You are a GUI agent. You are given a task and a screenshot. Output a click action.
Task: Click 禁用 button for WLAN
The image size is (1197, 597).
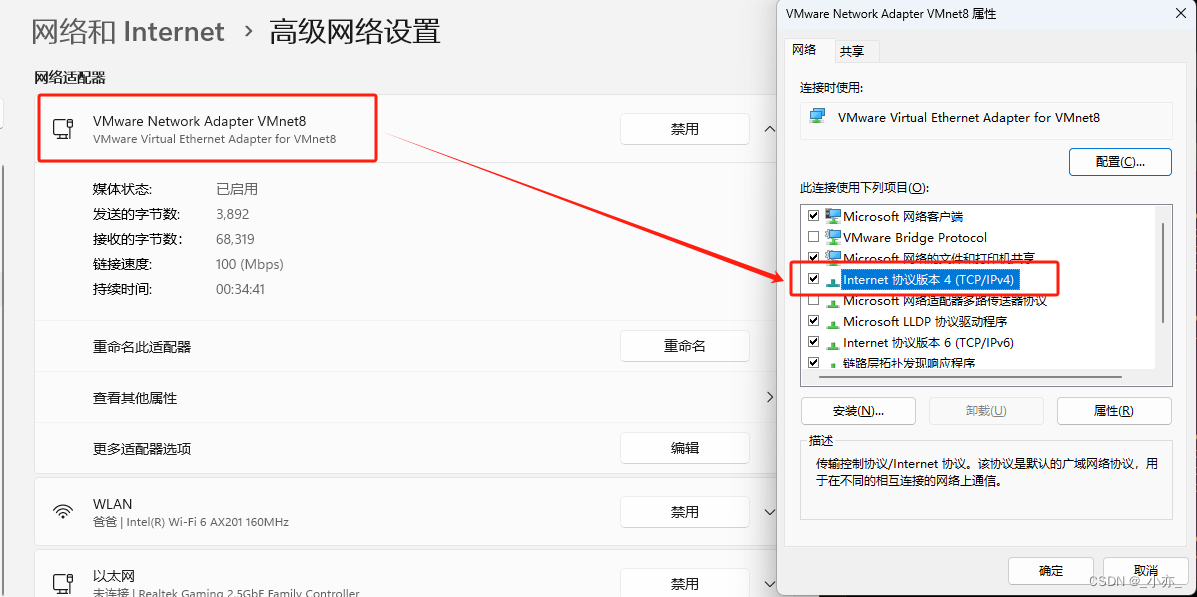click(685, 511)
